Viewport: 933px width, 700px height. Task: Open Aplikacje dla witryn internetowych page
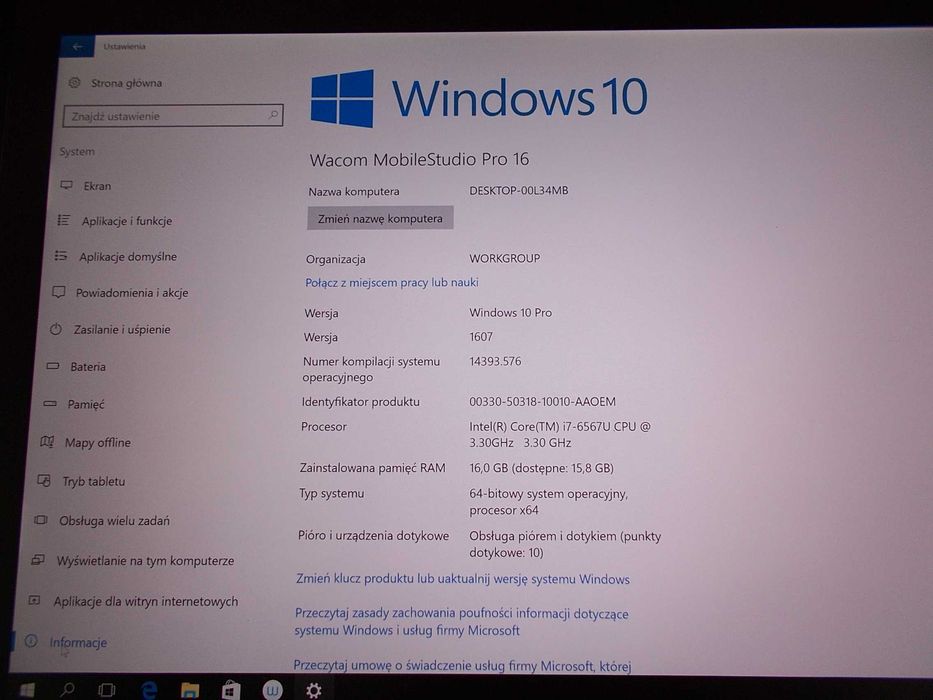pos(146,602)
